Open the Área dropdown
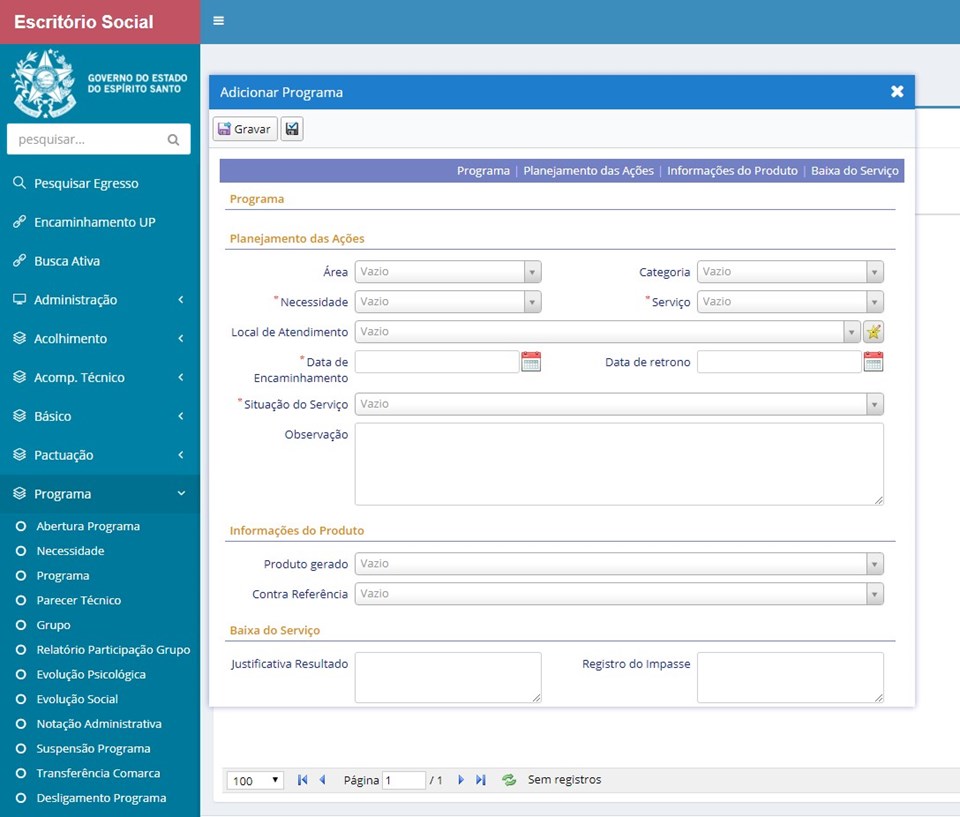 click(447, 272)
